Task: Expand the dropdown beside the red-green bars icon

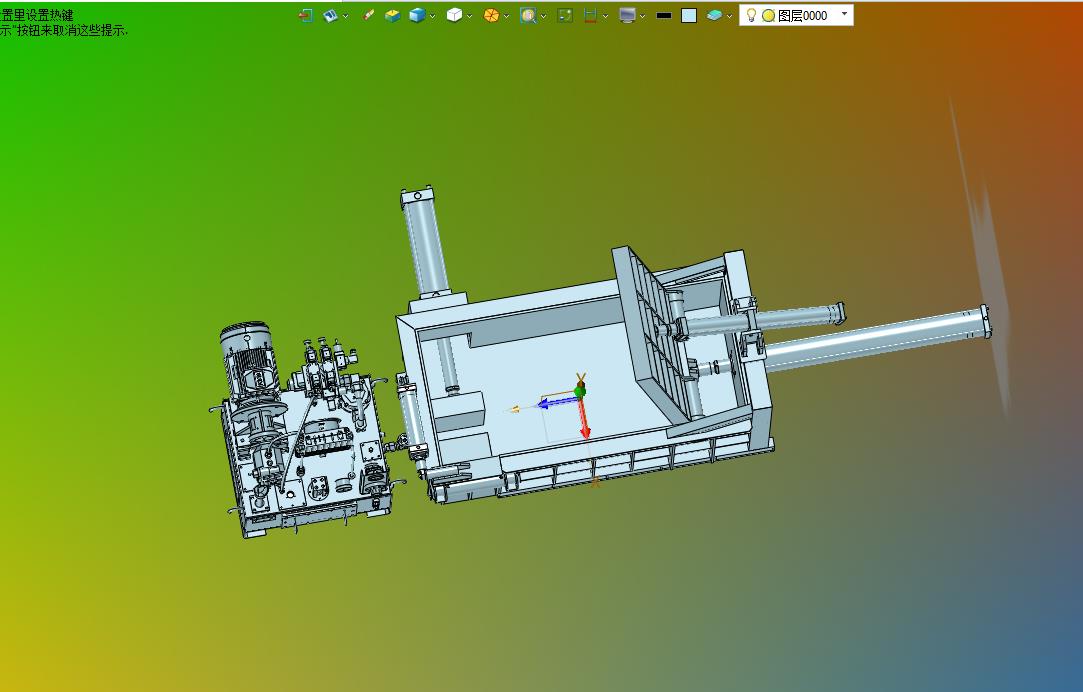Action: [605, 16]
